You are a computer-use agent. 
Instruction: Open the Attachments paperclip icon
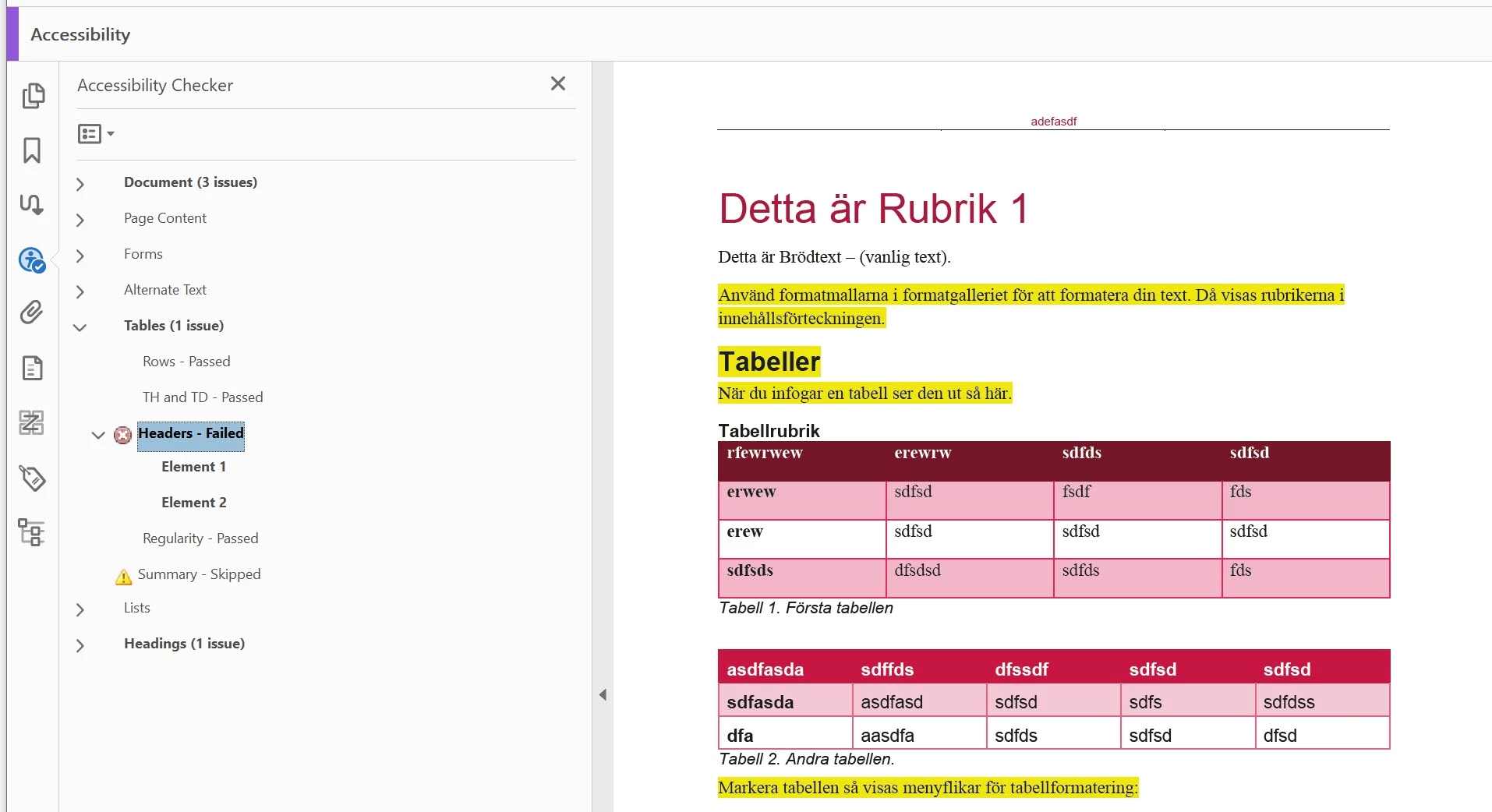point(32,312)
